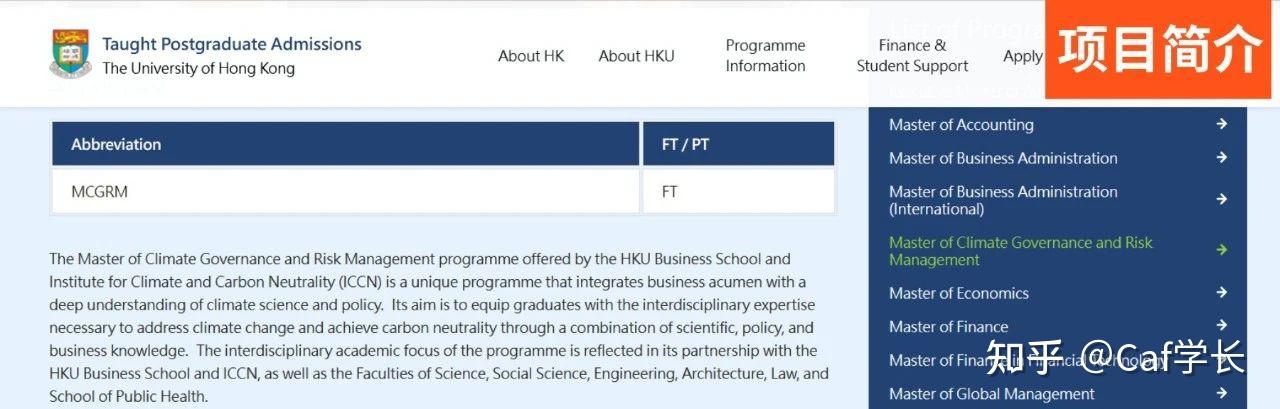Select the MCGRM table cell
The width and height of the screenshot is (1280, 409).
100,191
